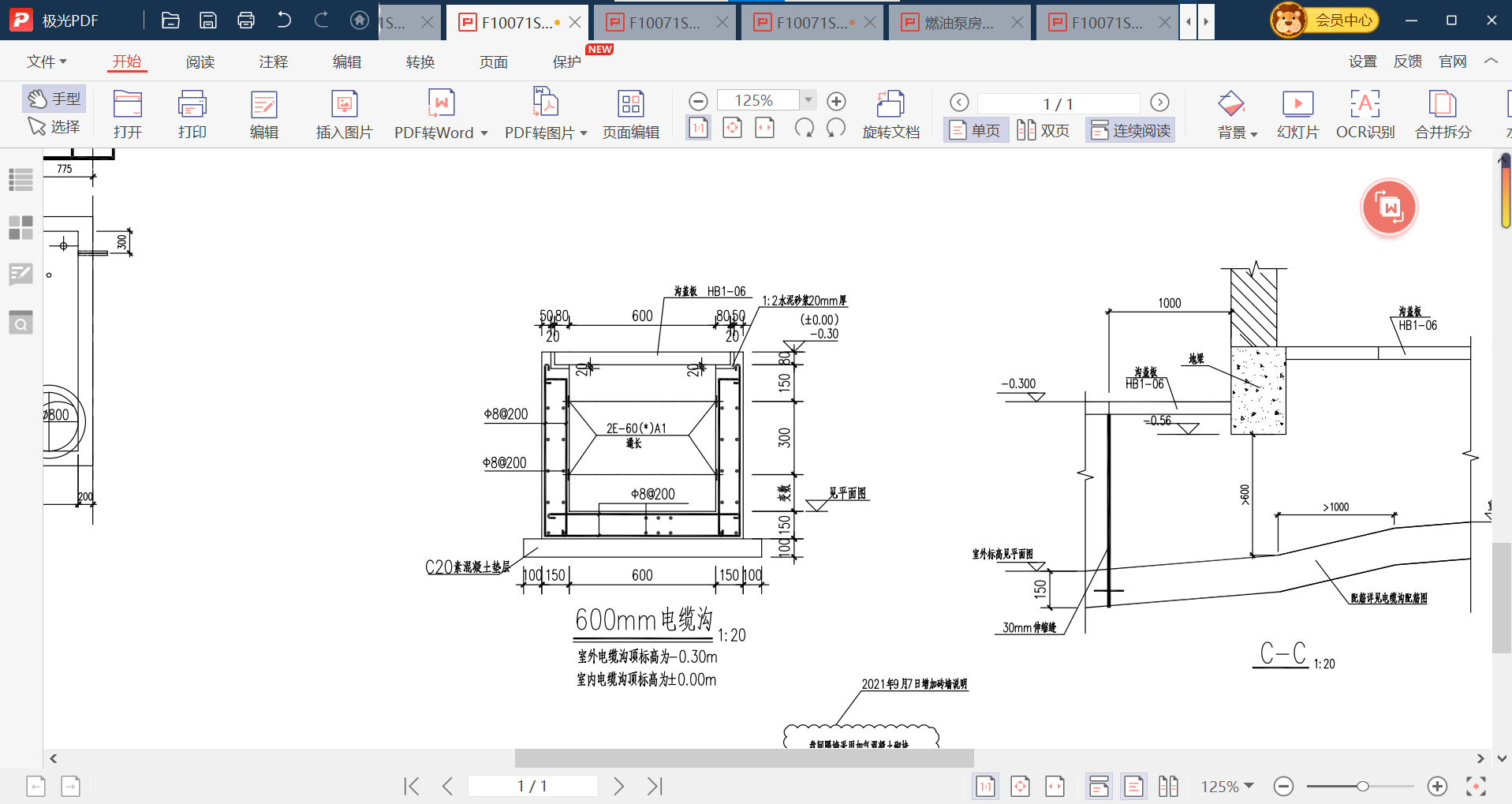Open file using folder icon in title bar
Viewport: 1512px width, 804px height.
pyautogui.click(x=170, y=21)
